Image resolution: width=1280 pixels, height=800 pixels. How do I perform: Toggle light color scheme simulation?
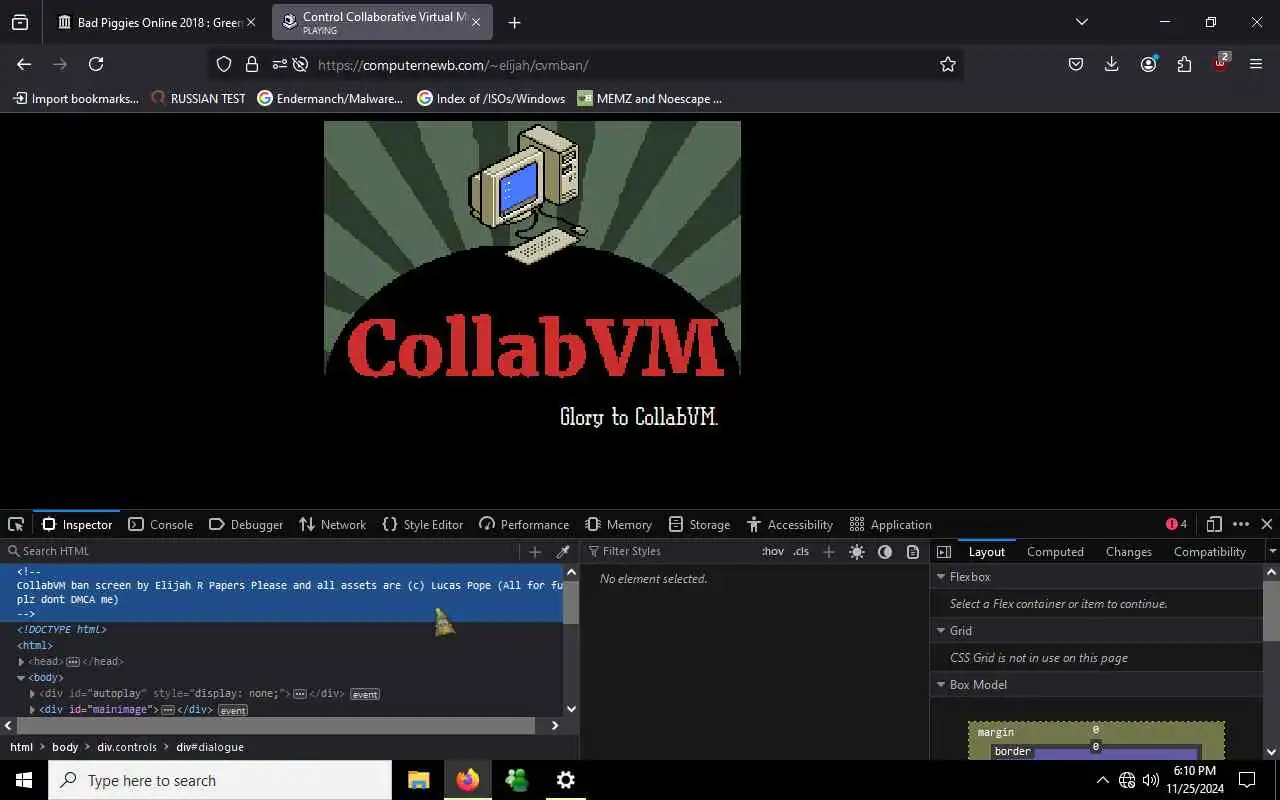[x=857, y=551]
